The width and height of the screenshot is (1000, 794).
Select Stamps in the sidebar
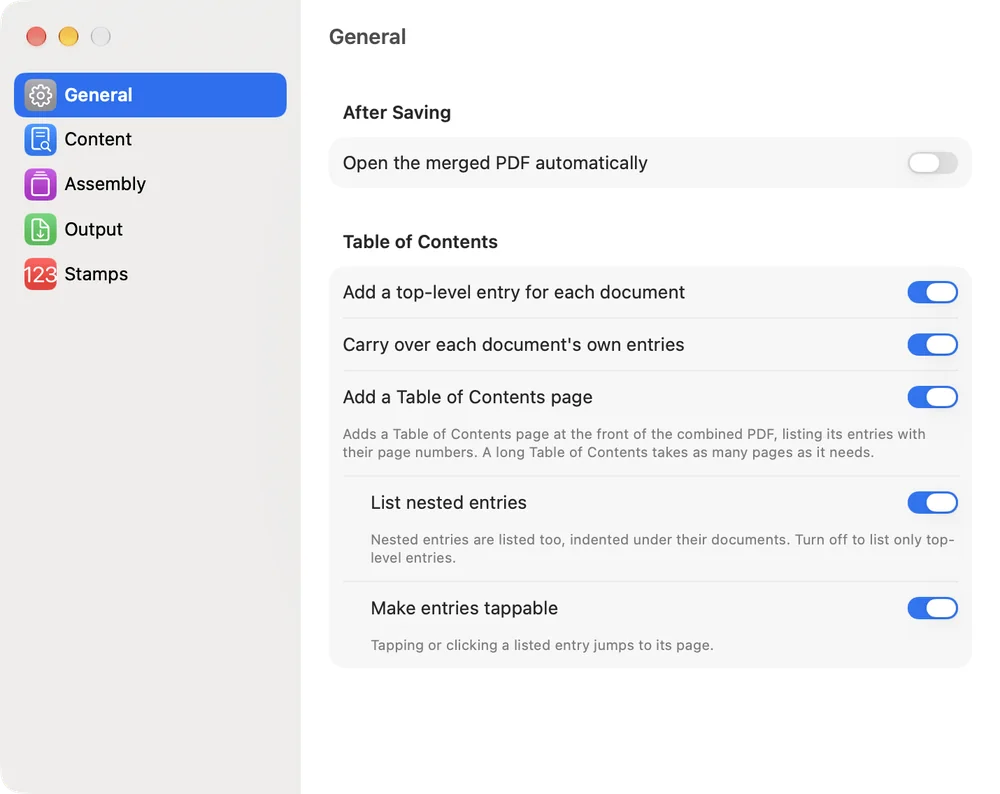click(x=150, y=274)
